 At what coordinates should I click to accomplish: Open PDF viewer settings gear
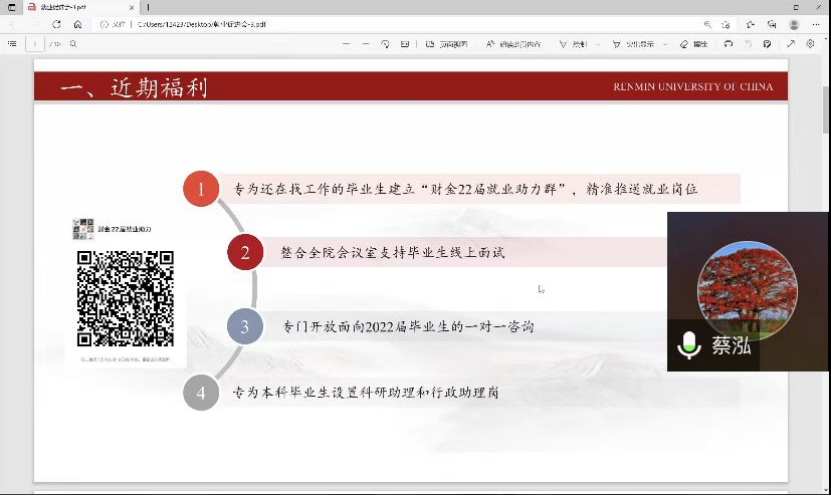(808, 44)
